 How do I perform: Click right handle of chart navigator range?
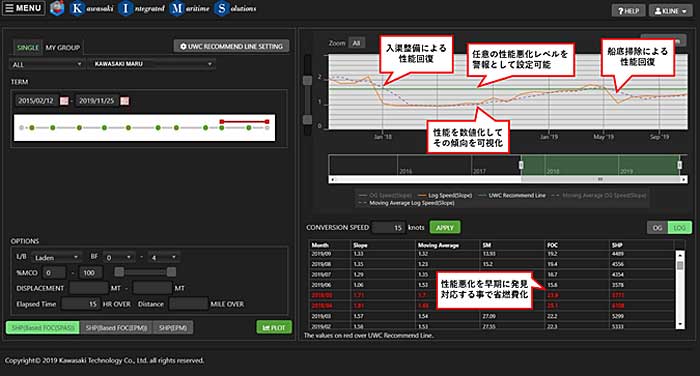point(679,165)
